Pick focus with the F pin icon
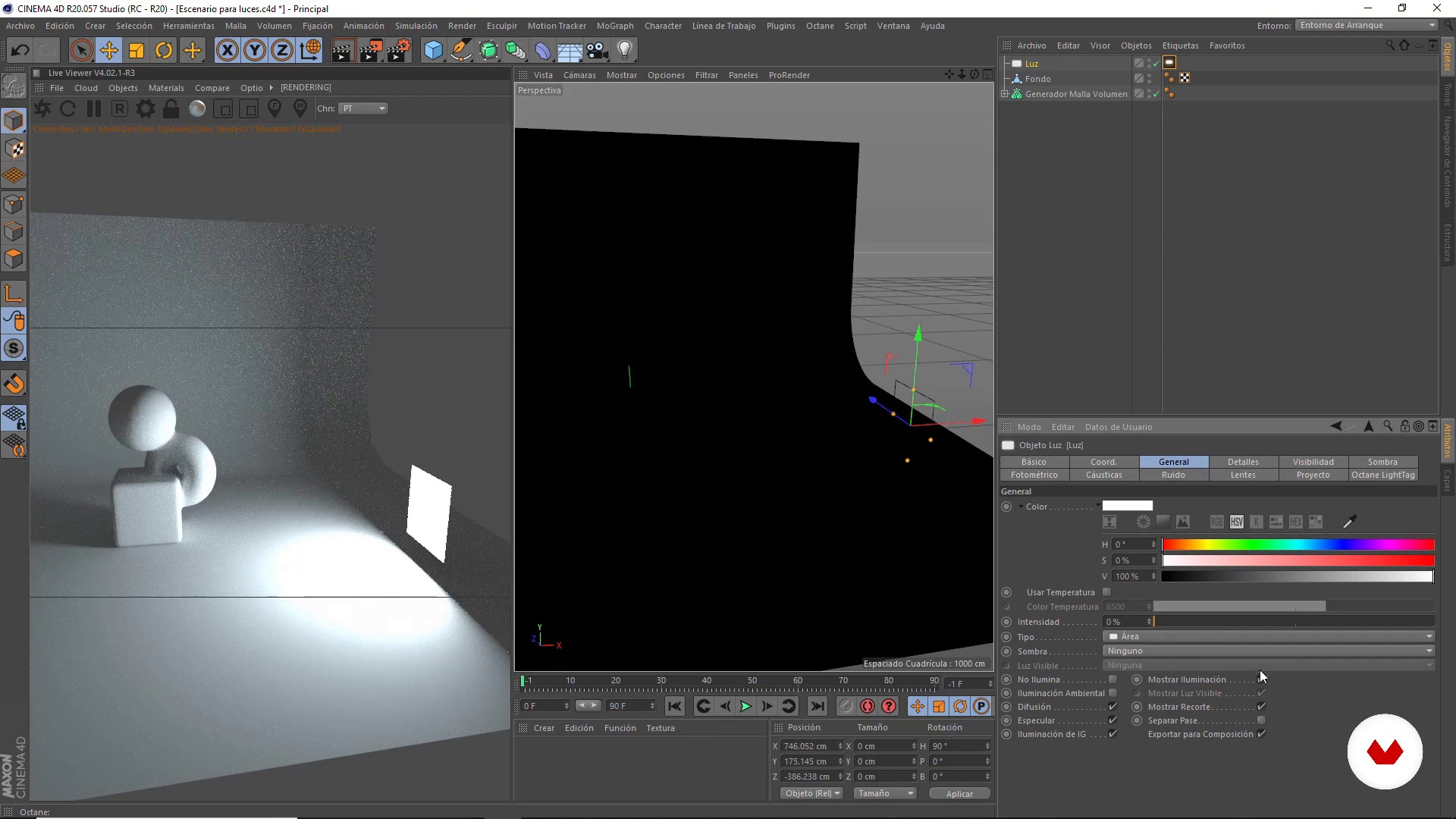1456x819 pixels. point(275,108)
